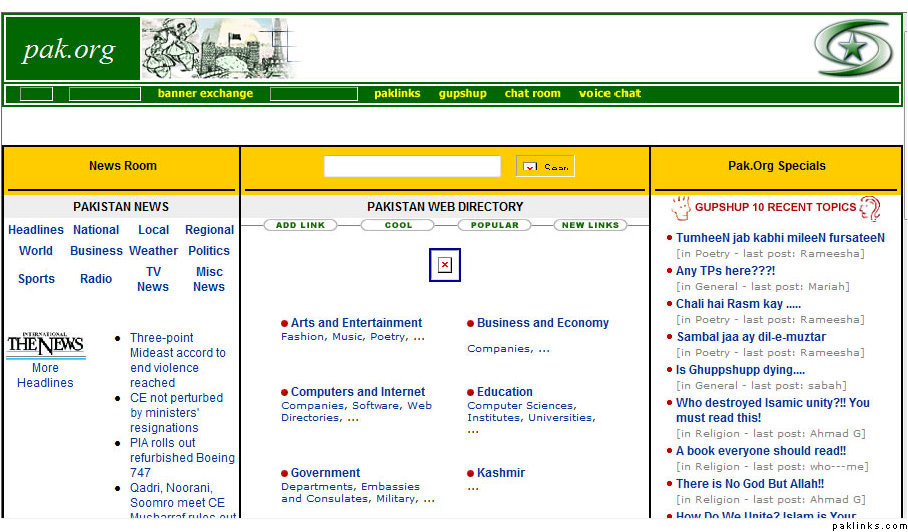Click the broken image placeholder in directory

click(x=444, y=265)
